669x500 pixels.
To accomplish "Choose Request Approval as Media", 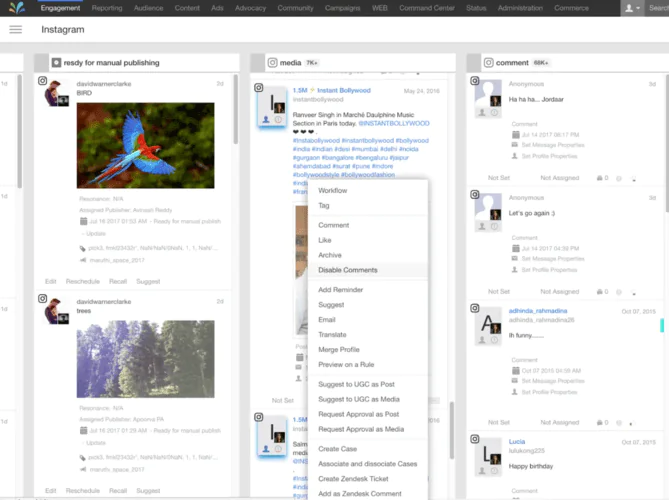I will click(x=367, y=429).
